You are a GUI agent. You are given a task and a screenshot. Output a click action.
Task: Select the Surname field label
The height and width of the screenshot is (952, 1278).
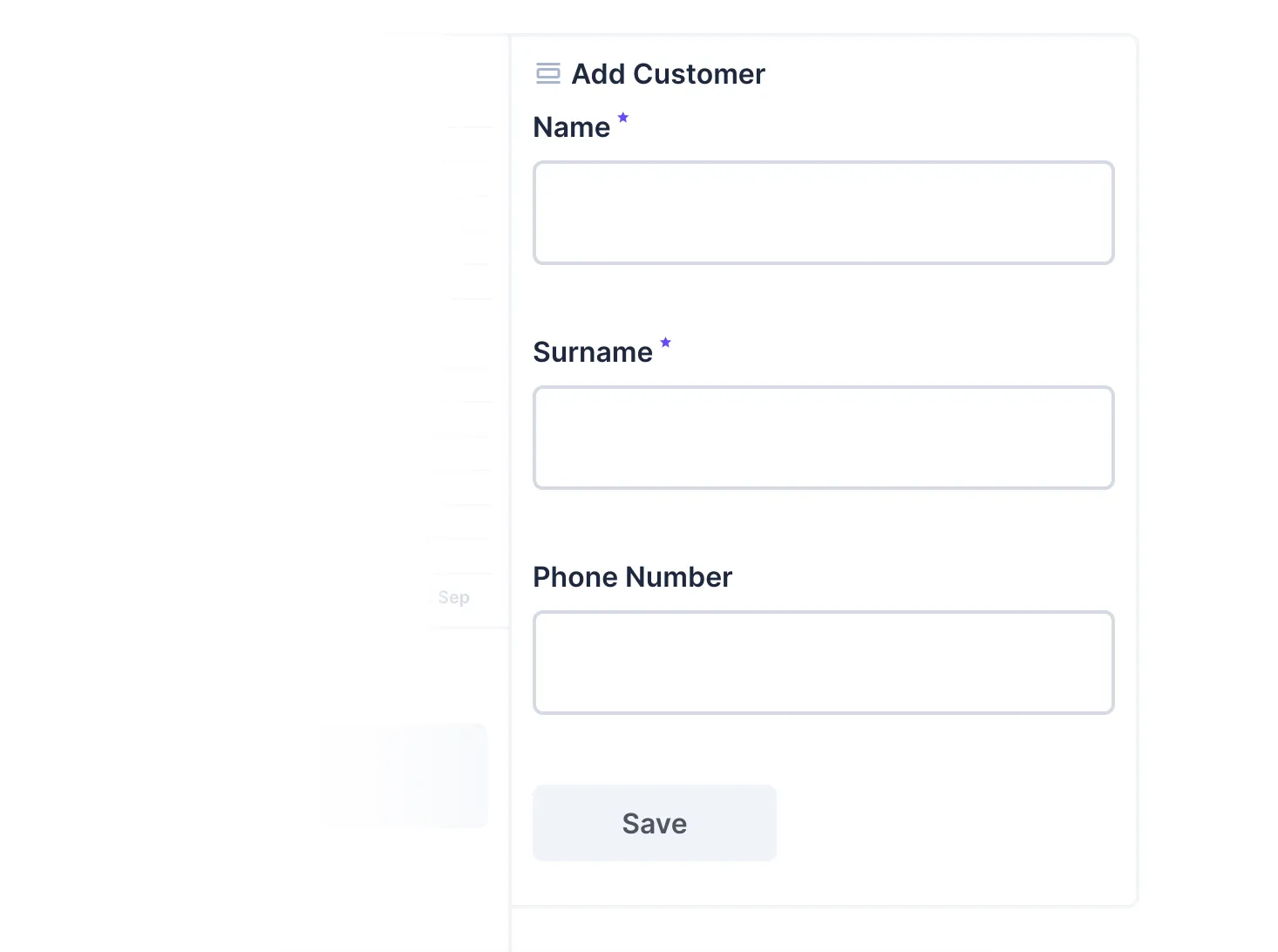coord(594,351)
